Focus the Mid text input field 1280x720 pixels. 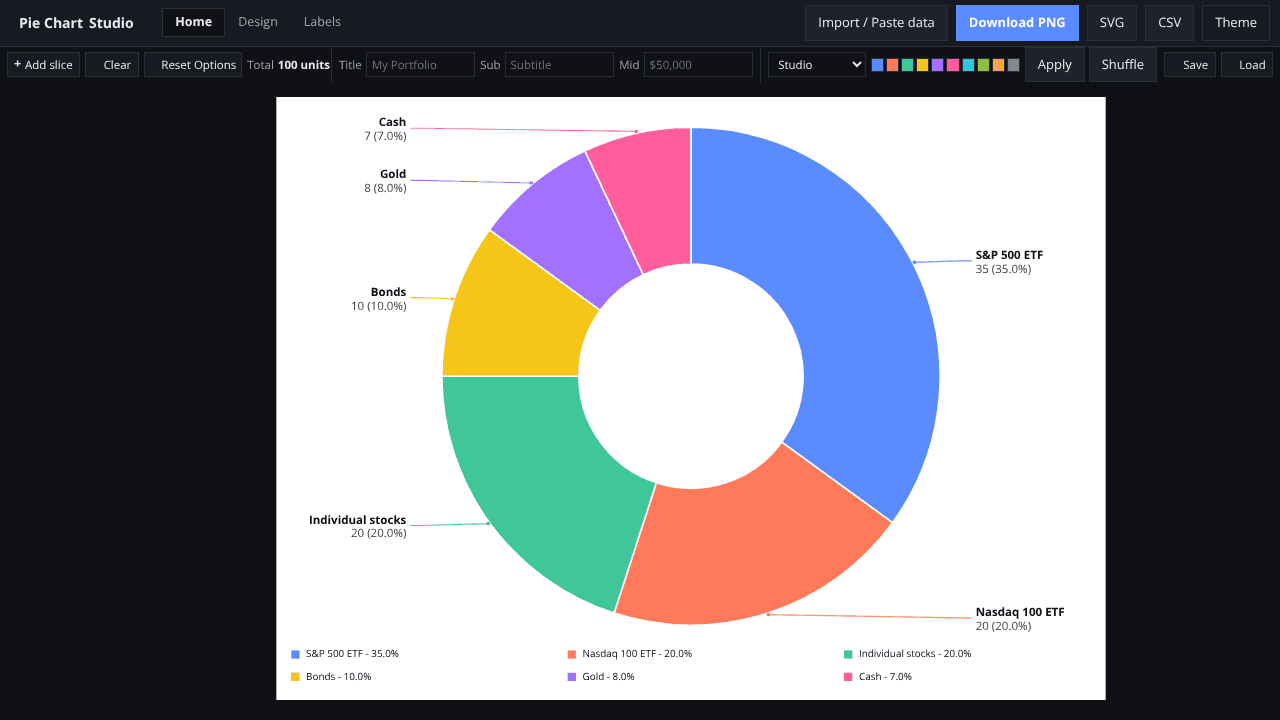(698, 65)
